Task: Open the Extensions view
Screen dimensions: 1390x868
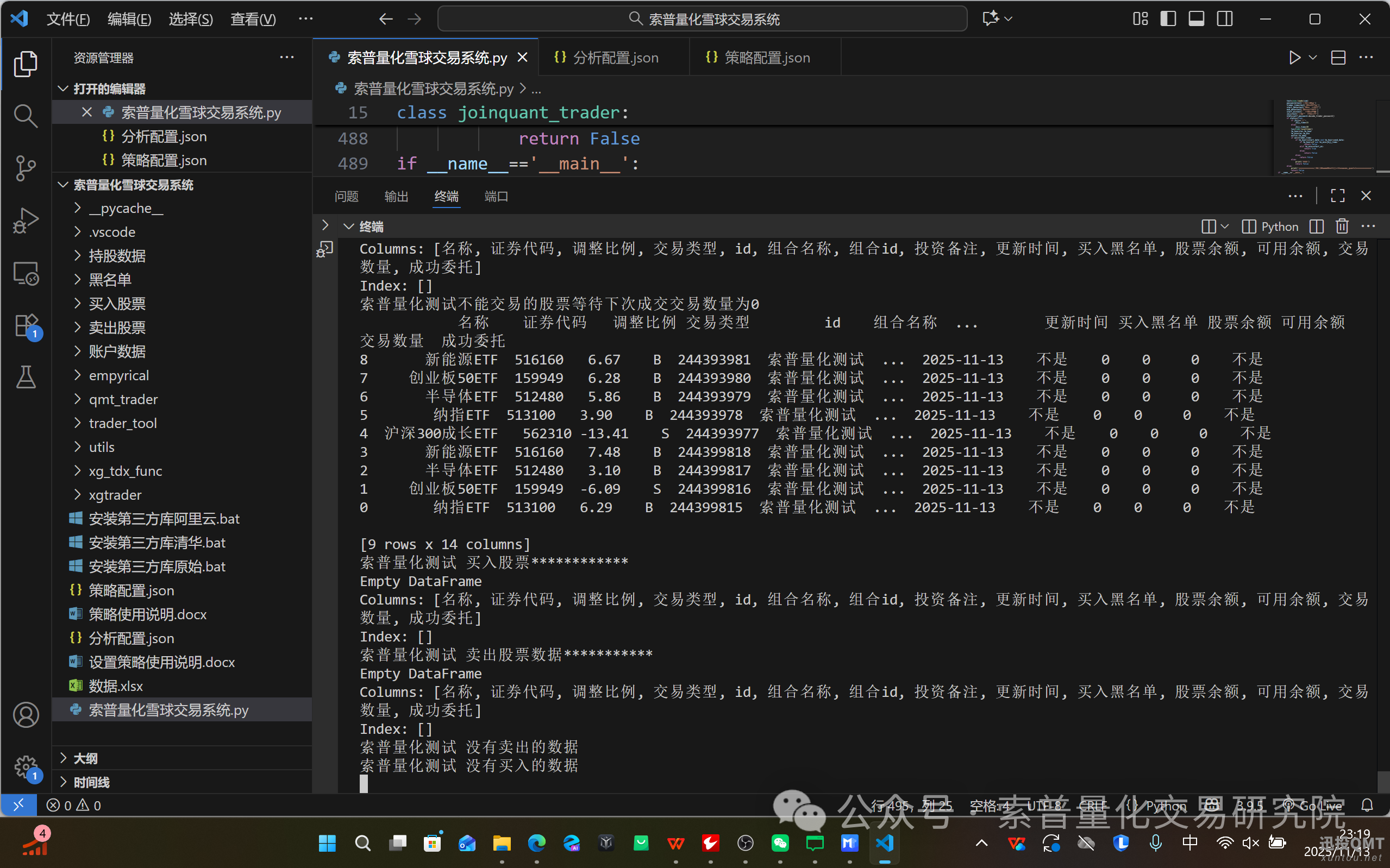Action: click(x=26, y=325)
